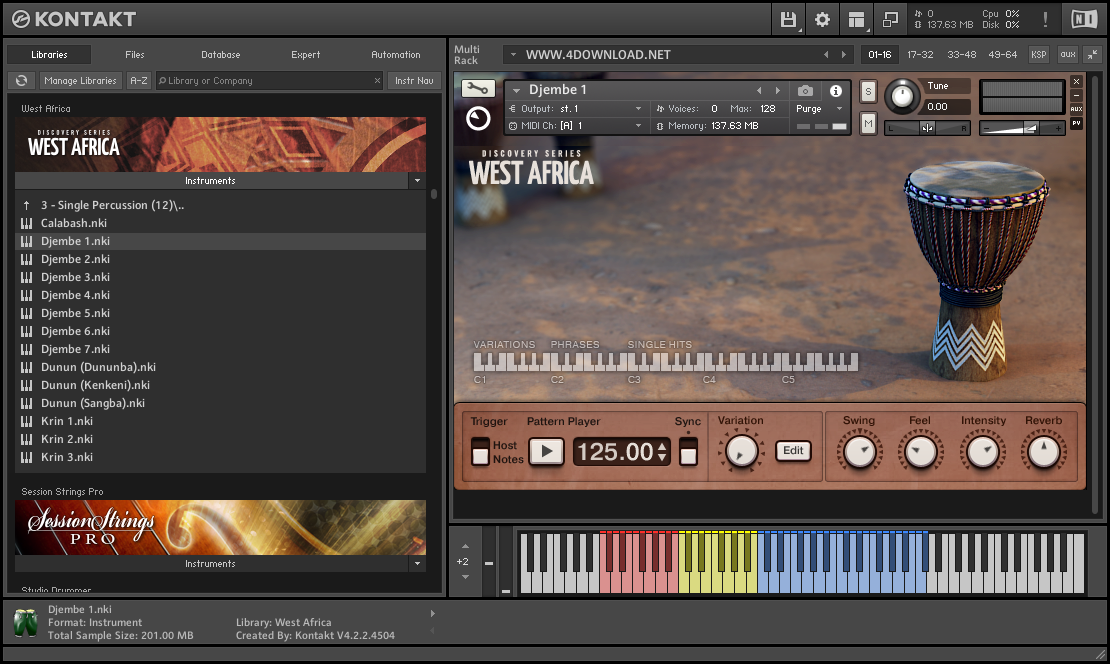The height and width of the screenshot is (664, 1110).
Task: Select rack page 33-48
Action: click(x=961, y=55)
